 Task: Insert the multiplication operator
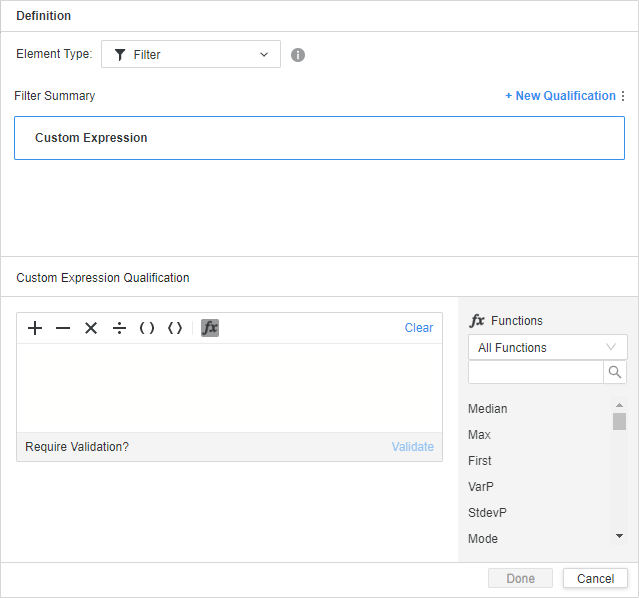91,328
